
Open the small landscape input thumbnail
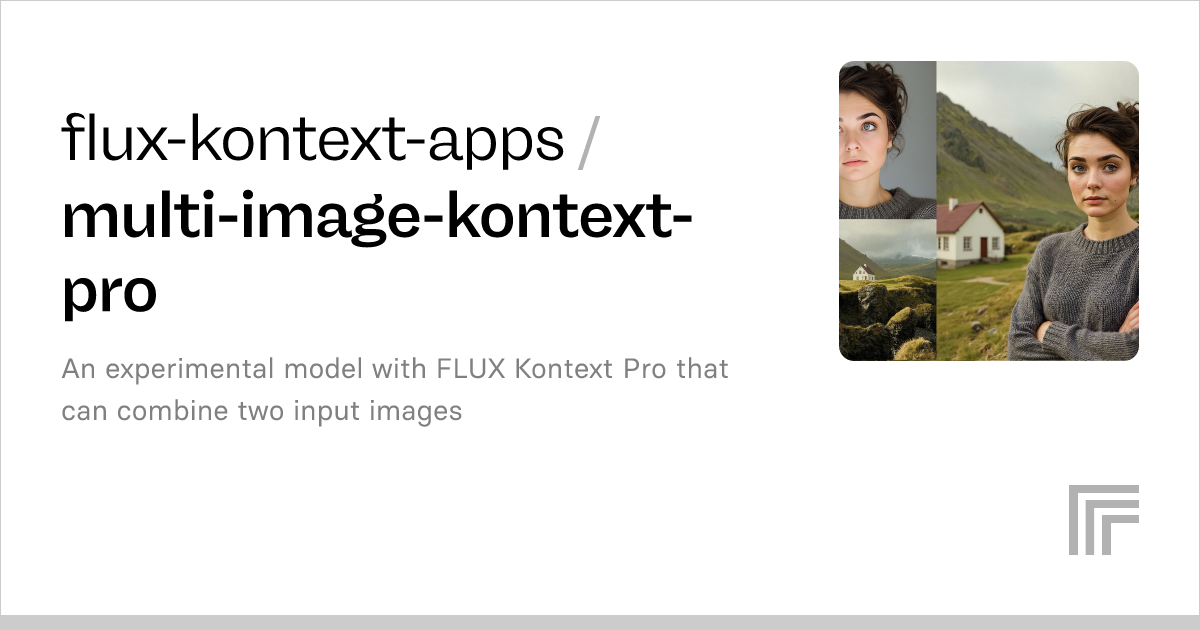pos(886,290)
